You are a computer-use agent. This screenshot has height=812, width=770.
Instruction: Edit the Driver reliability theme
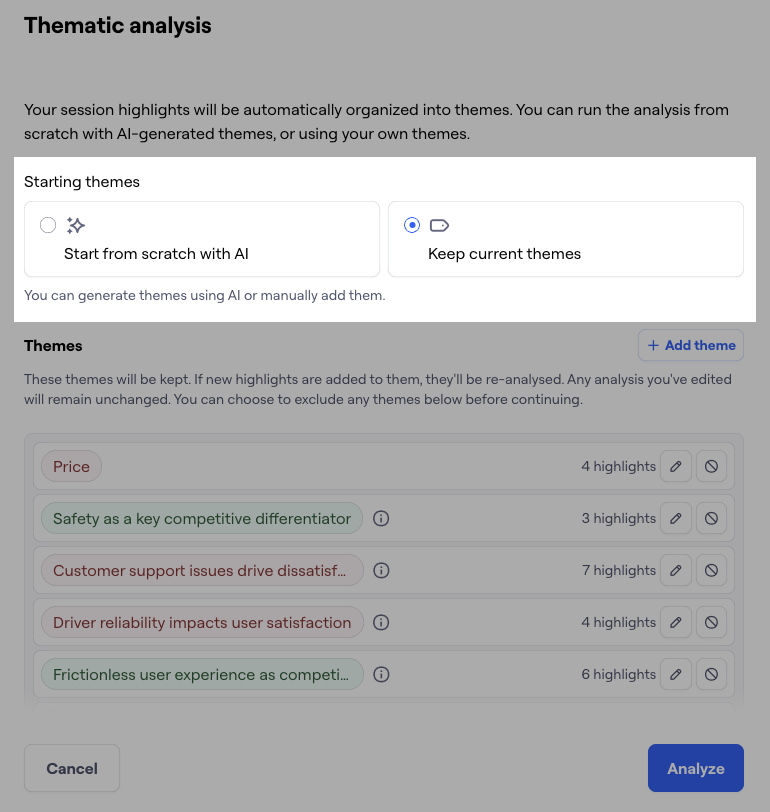pos(676,622)
